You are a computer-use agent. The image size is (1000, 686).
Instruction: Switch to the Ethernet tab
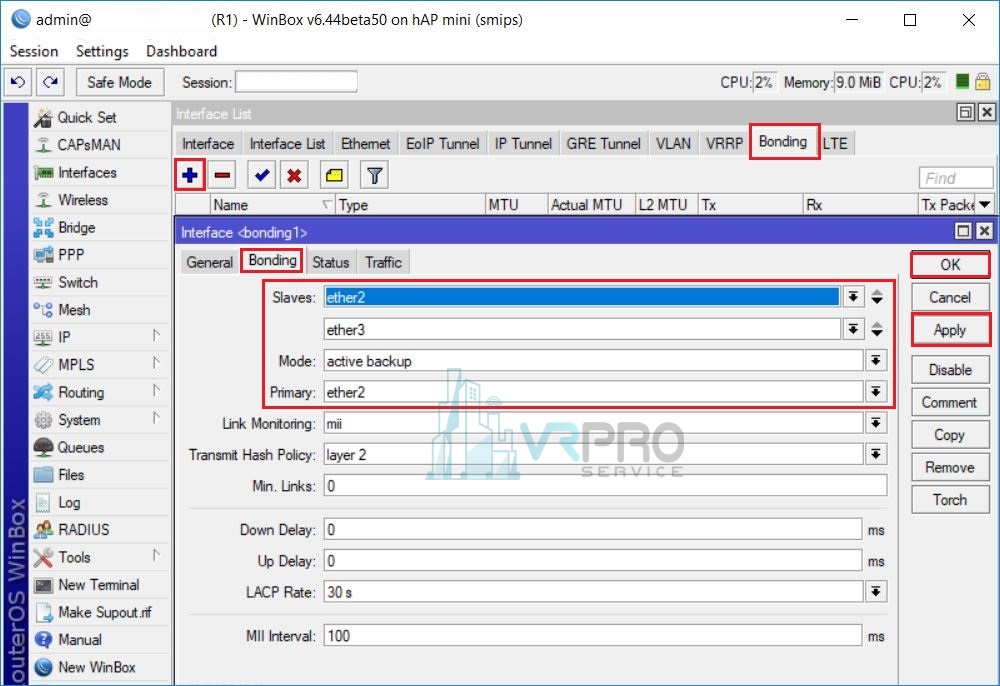coord(365,143)
